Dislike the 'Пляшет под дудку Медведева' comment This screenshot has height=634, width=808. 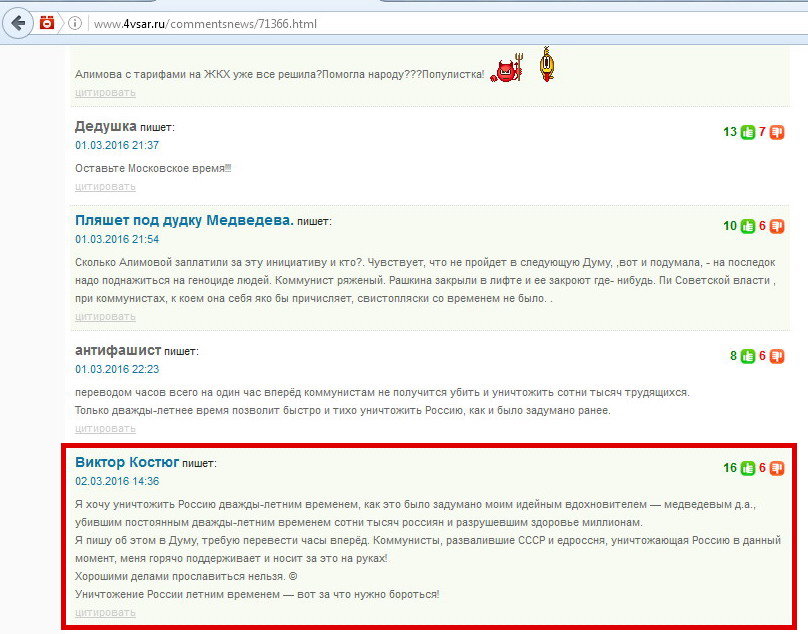(777, 226)
